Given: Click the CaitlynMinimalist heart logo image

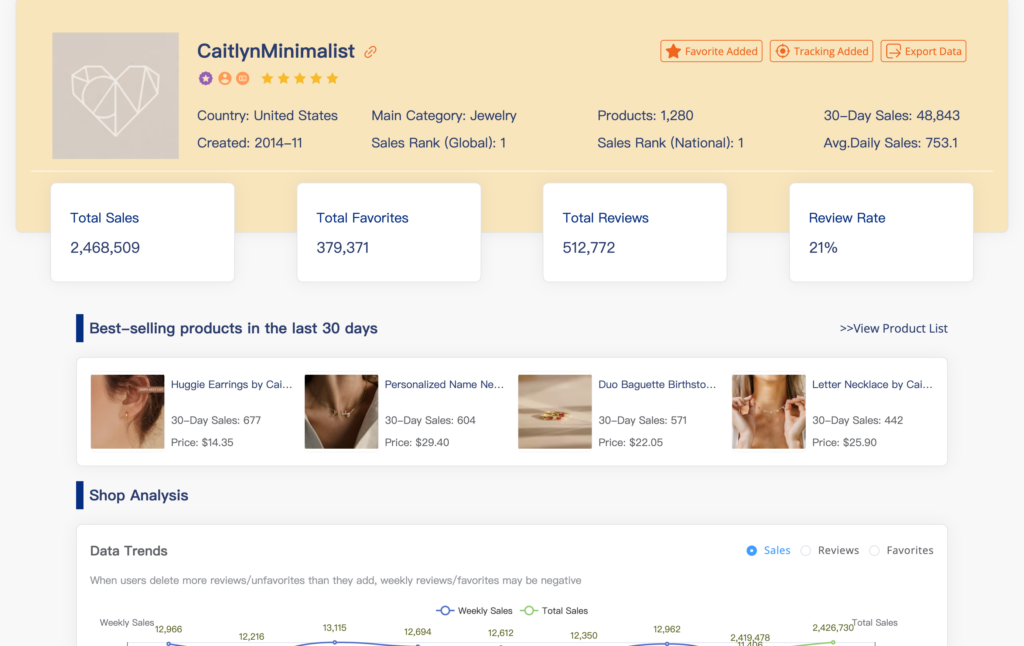Looking at the screenshot, I should [115, 96].
